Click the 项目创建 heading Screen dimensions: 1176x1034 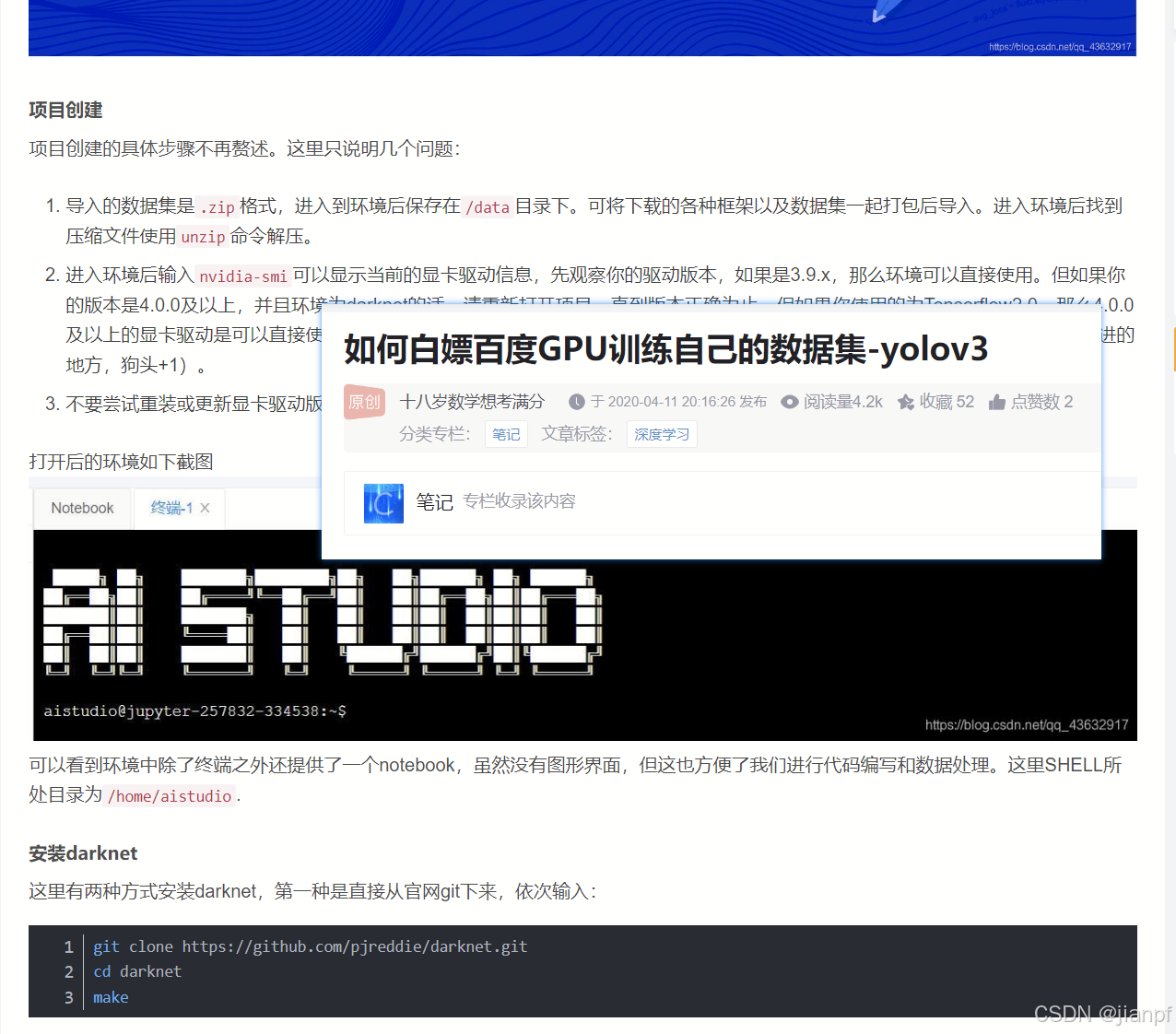click(65, 110)
